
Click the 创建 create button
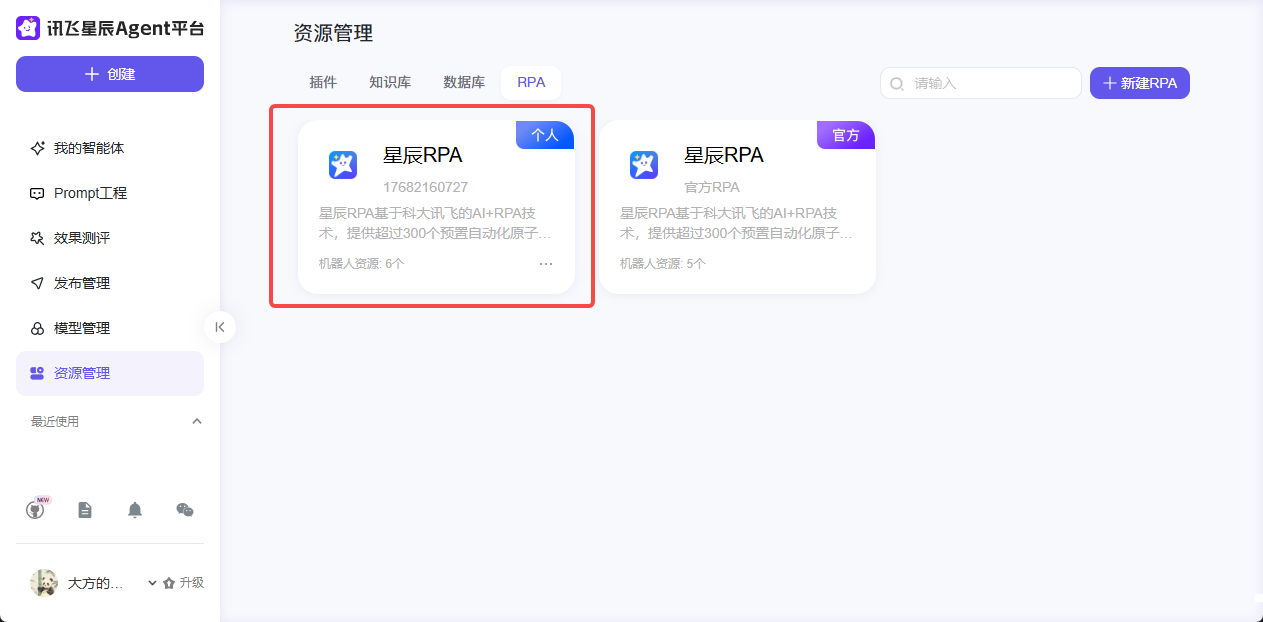109,74
